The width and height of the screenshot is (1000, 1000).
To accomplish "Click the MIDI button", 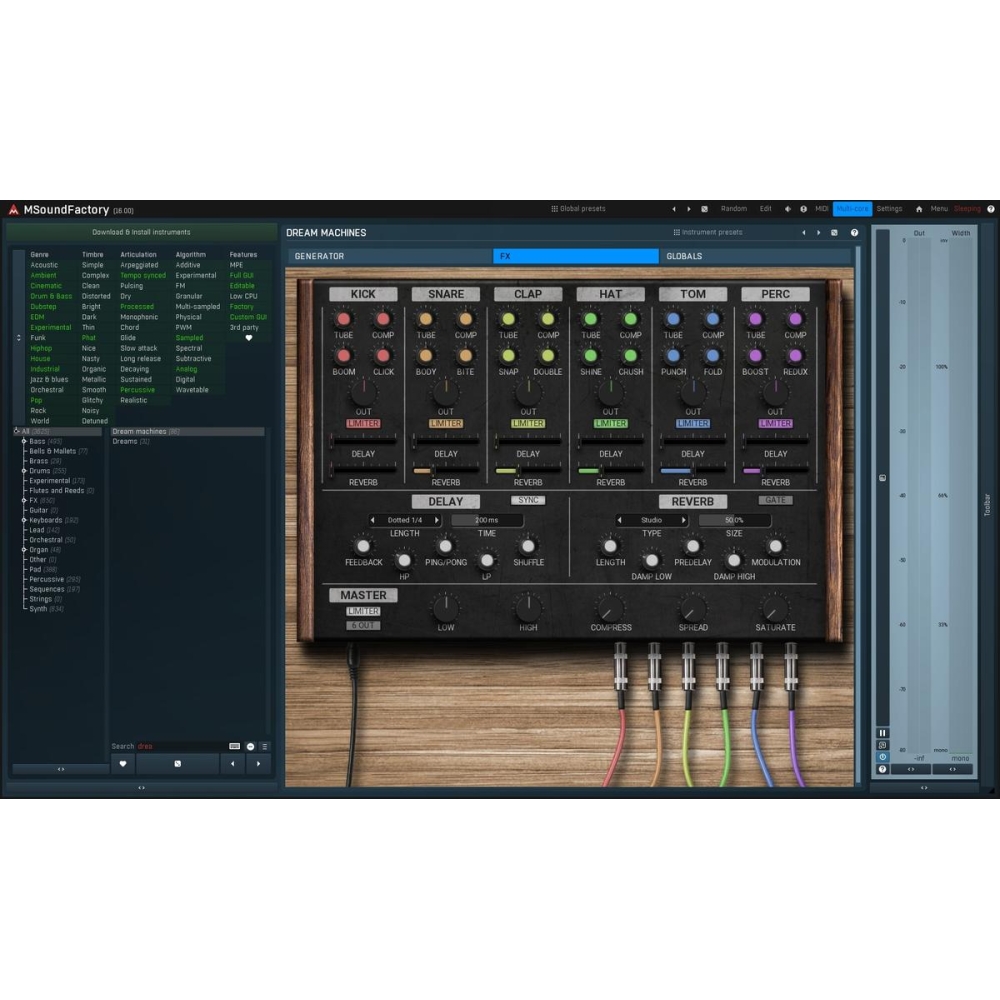I will pyautogui.click(x=821, y=209).
